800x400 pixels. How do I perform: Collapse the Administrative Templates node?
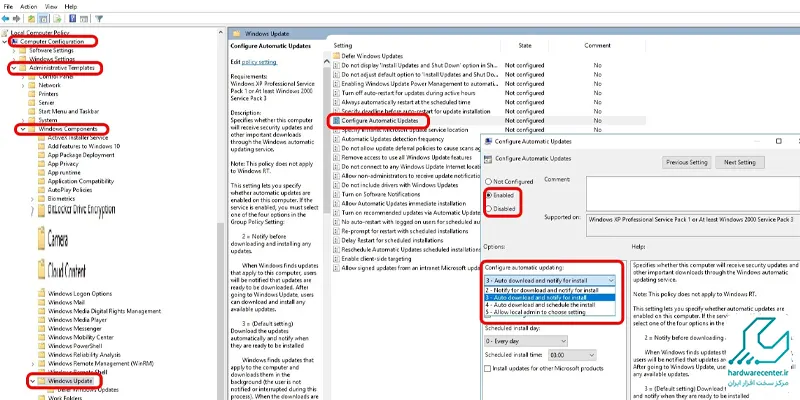(x=14, y=68)
